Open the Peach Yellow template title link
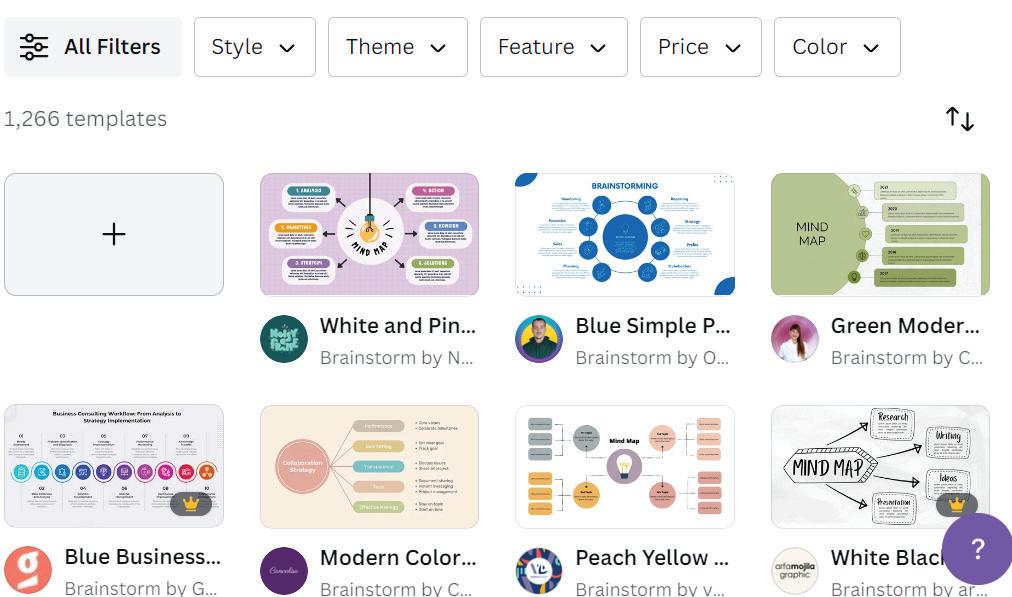This screenshot has height=597, width=1012. click(654, 557)
